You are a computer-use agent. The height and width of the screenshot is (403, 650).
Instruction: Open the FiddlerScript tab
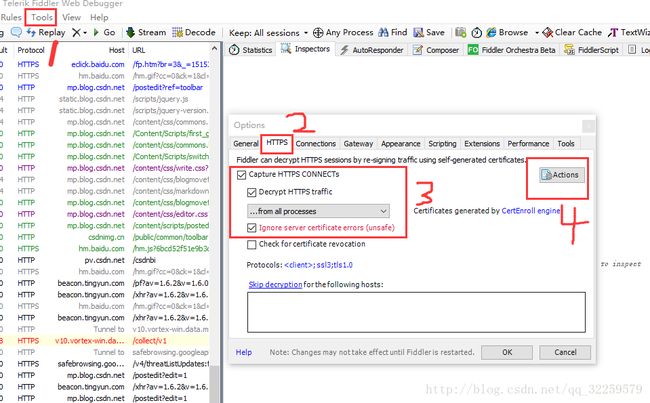[592, 50]
